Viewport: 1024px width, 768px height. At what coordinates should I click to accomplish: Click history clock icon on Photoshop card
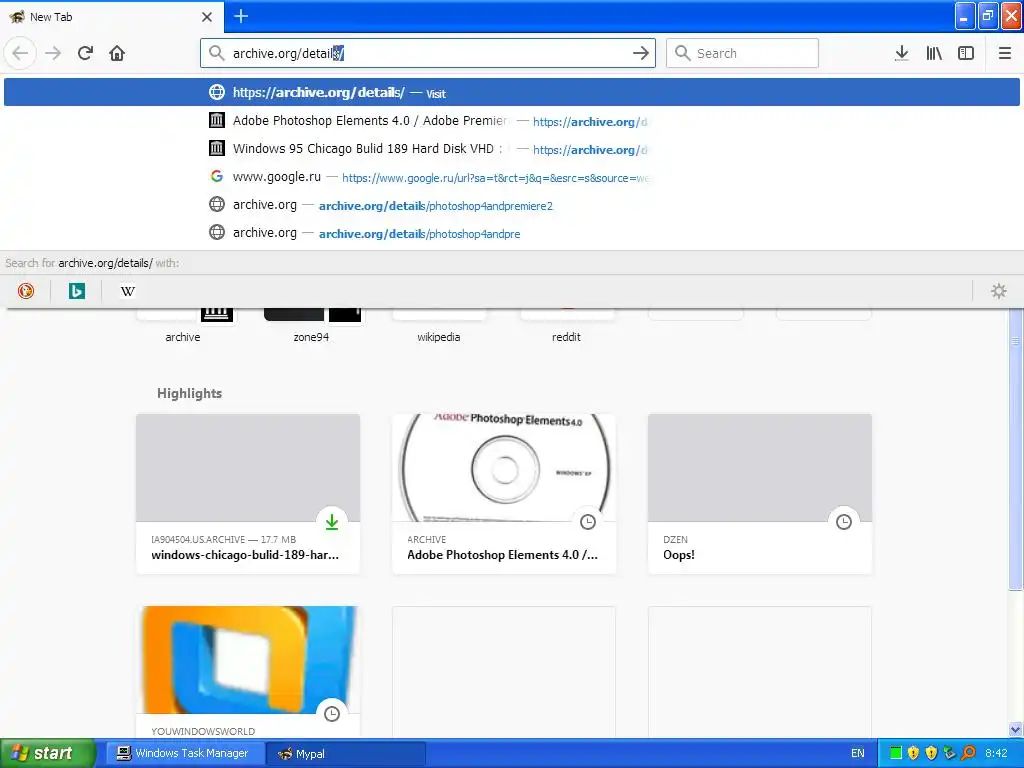(x=588, y=522)
